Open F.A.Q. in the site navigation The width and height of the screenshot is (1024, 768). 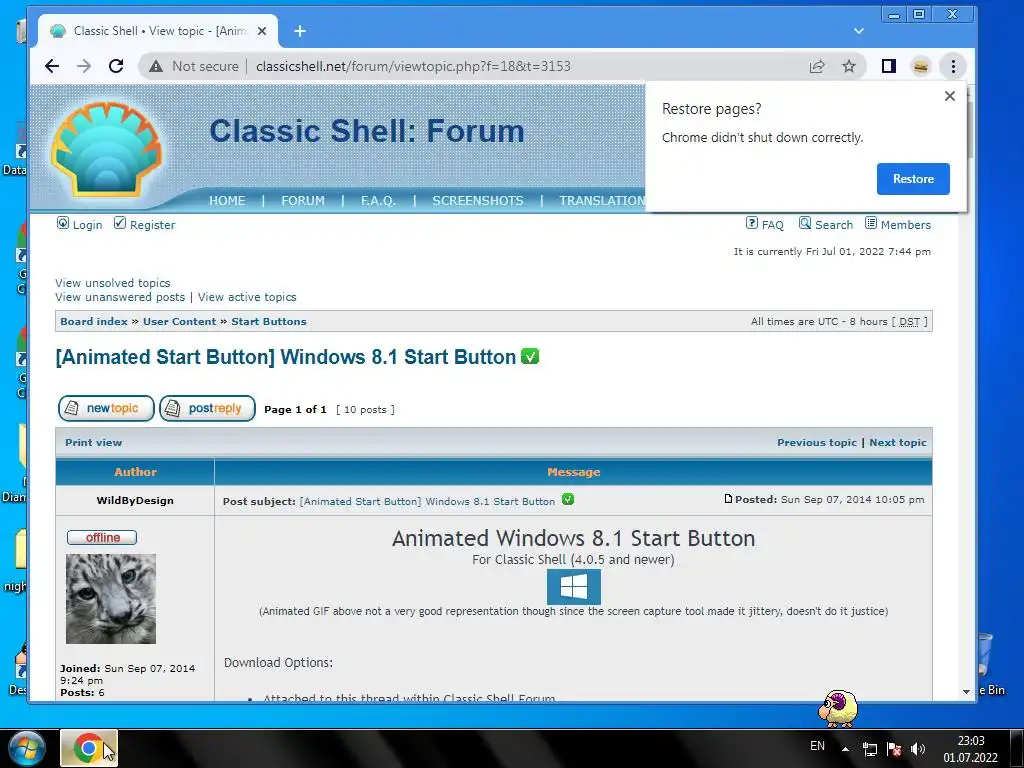click(x=378, y=200)
